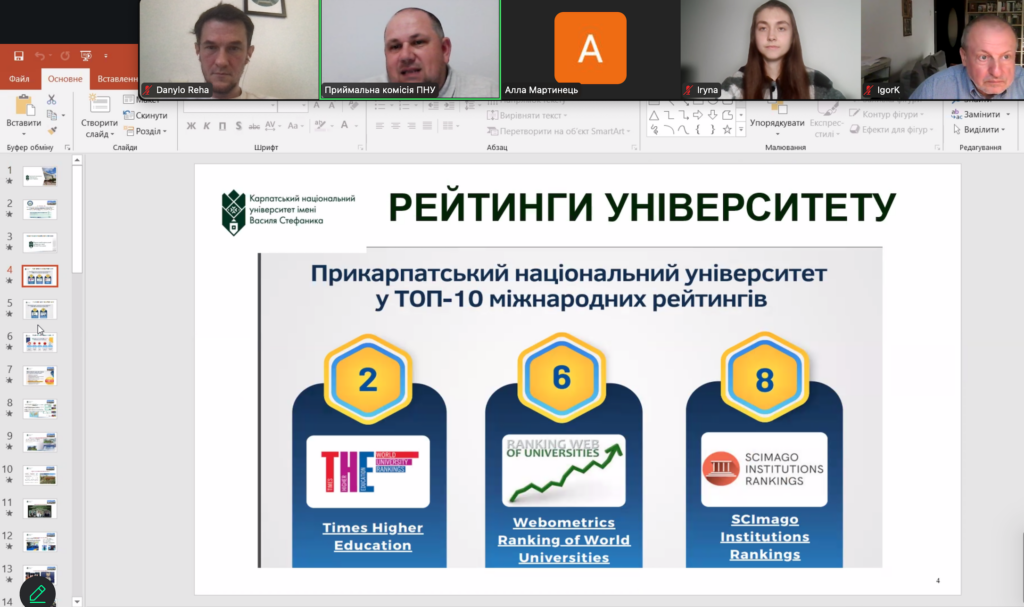Pick the font color A button

(x=345, y=125)
